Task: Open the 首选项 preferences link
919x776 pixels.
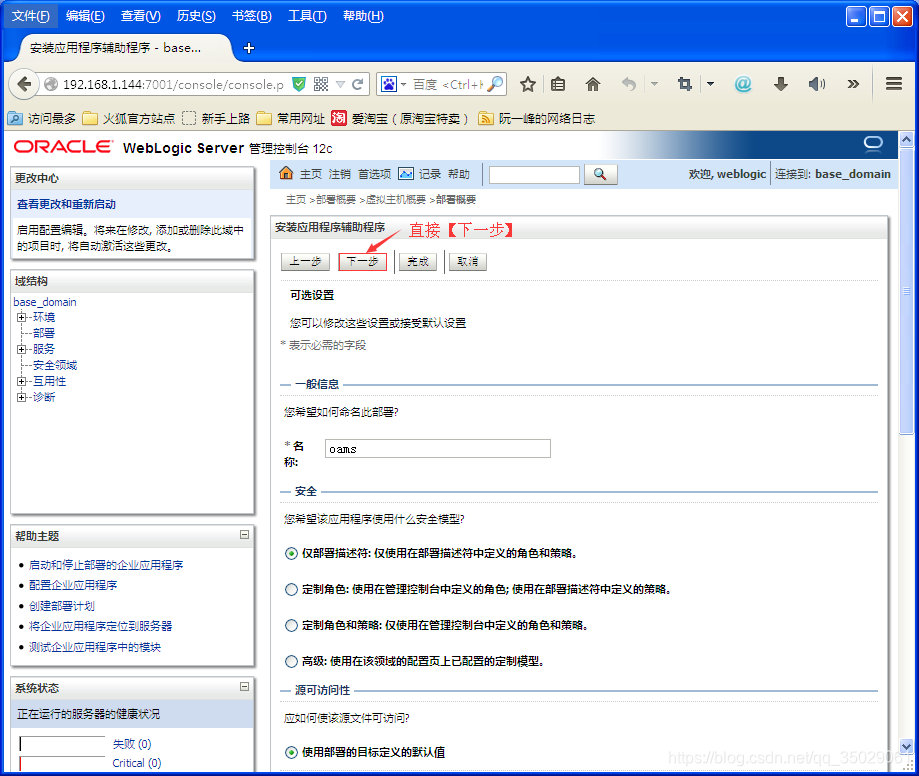Action: pyautogui.click(x=375, y=174)
